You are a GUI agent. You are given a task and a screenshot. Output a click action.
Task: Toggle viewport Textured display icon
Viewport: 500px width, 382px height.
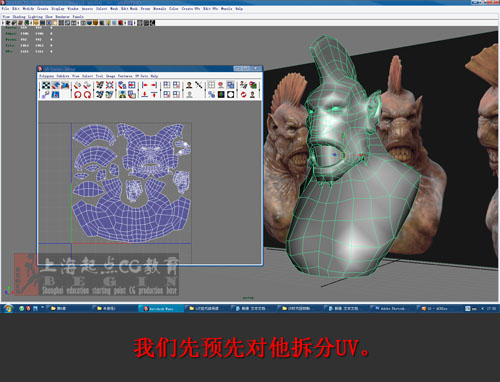(102, 23)
